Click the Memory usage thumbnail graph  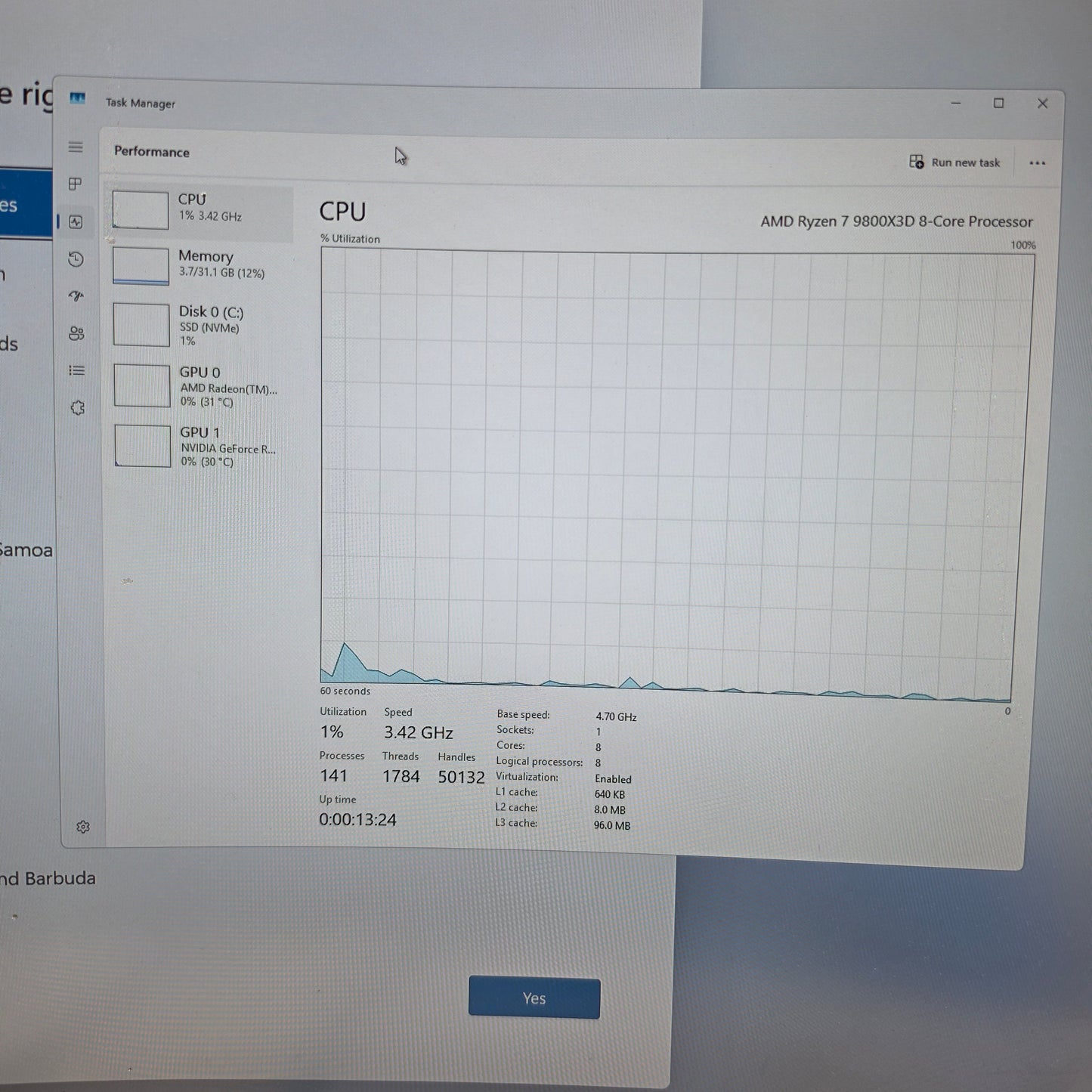pyautogui.click(x=141, y=266)
